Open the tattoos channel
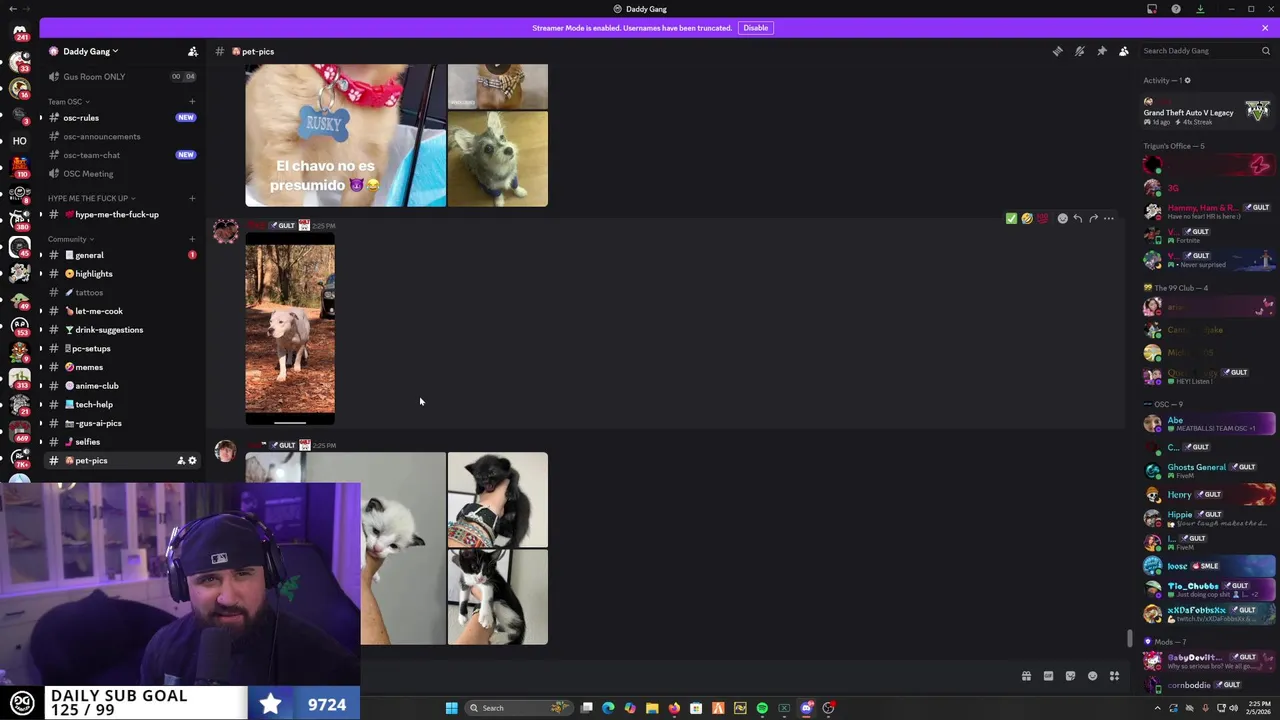The image size is (1280, 720). click(120, 293)
